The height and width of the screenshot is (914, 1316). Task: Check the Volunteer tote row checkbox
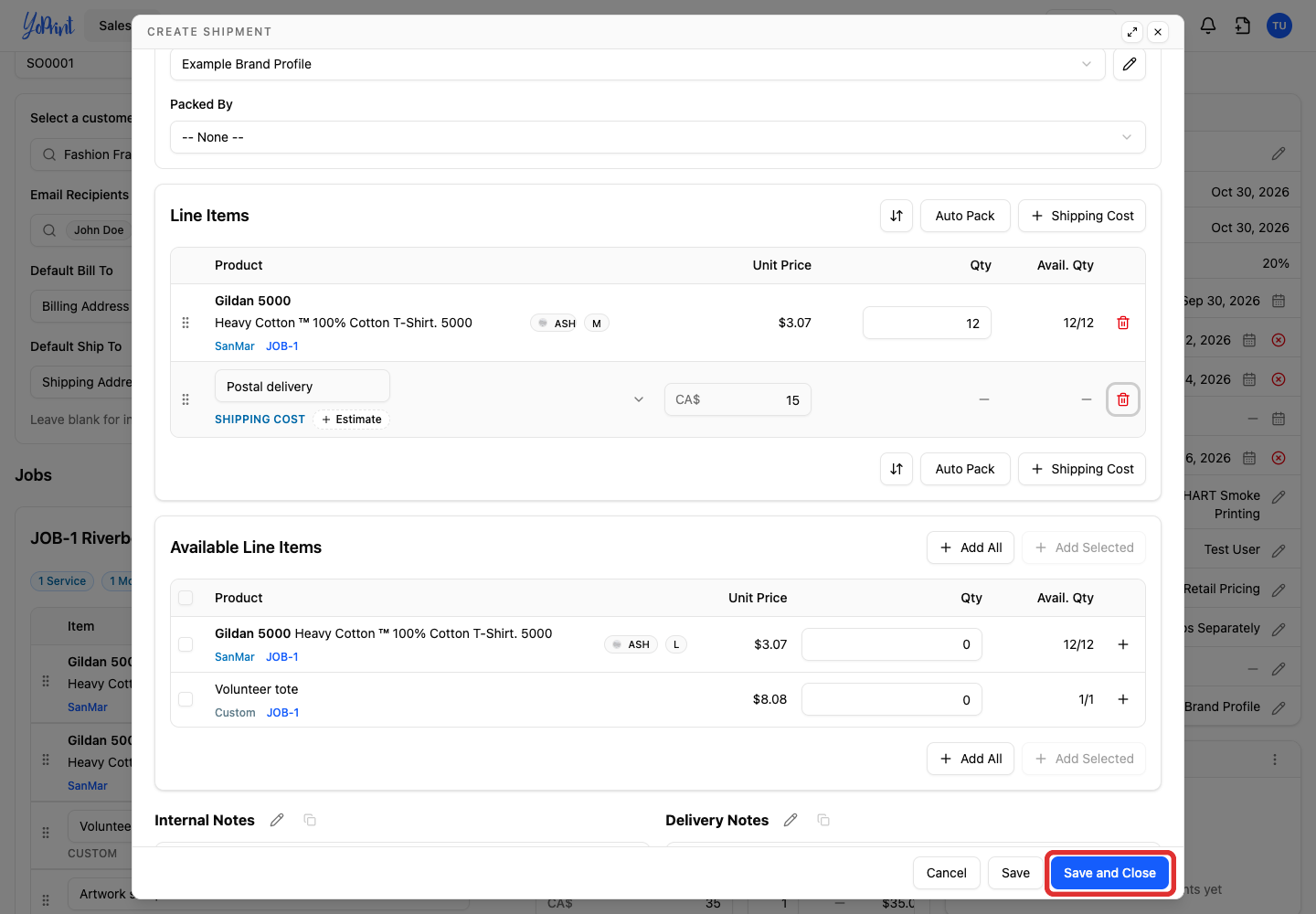click(x=186, y=699)
